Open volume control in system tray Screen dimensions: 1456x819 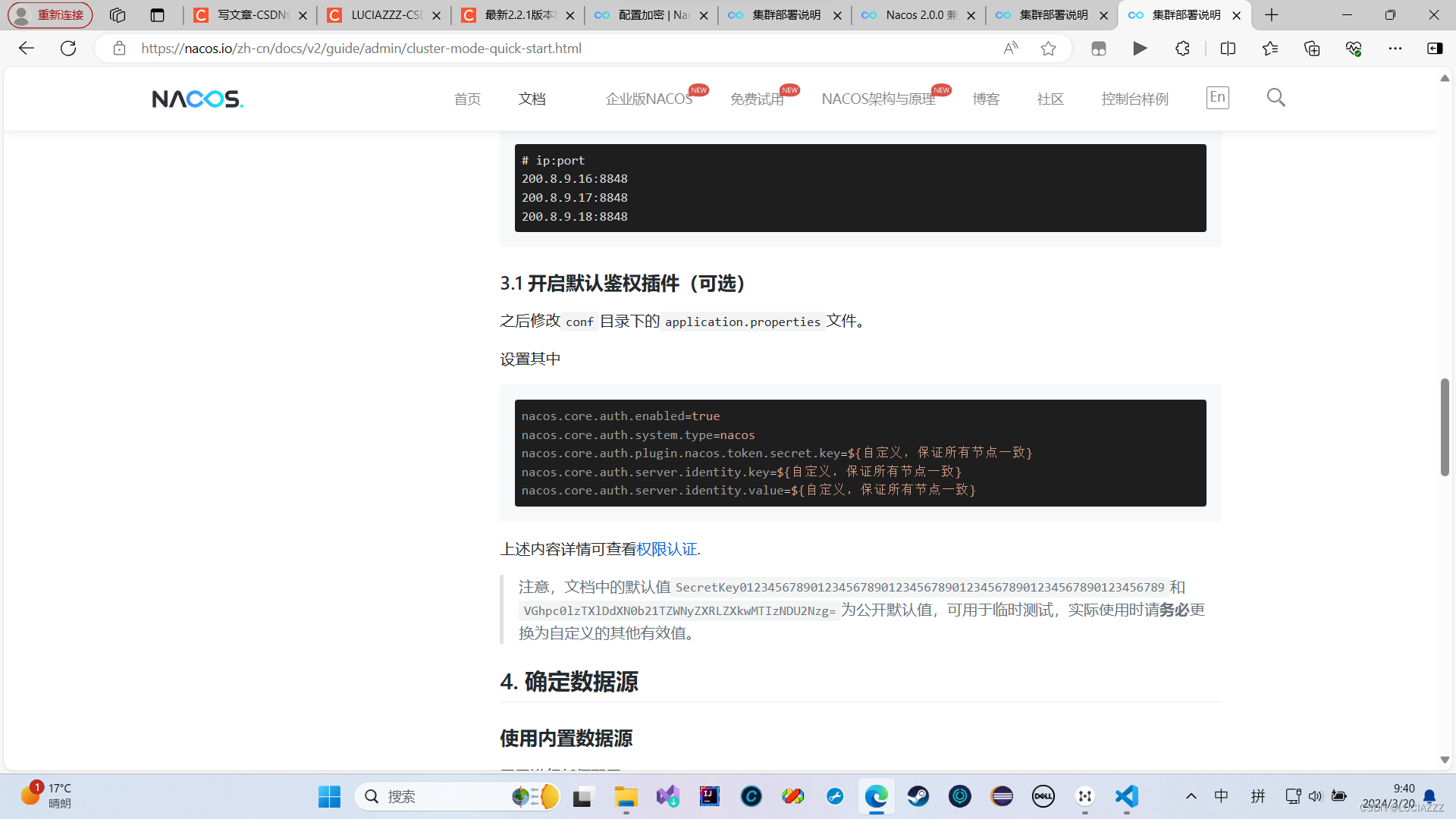point(1316,796)
